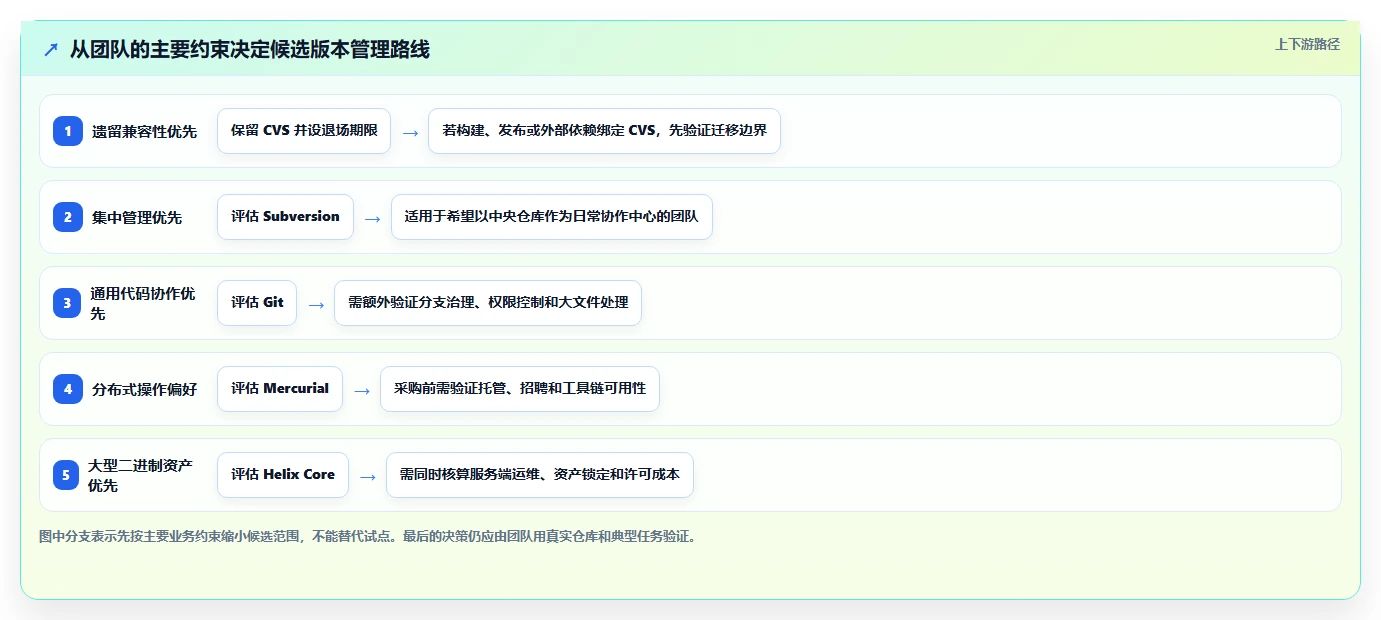Click the 需同时核算服务端运维 outcome box
1381x620 pixels.
539,475
